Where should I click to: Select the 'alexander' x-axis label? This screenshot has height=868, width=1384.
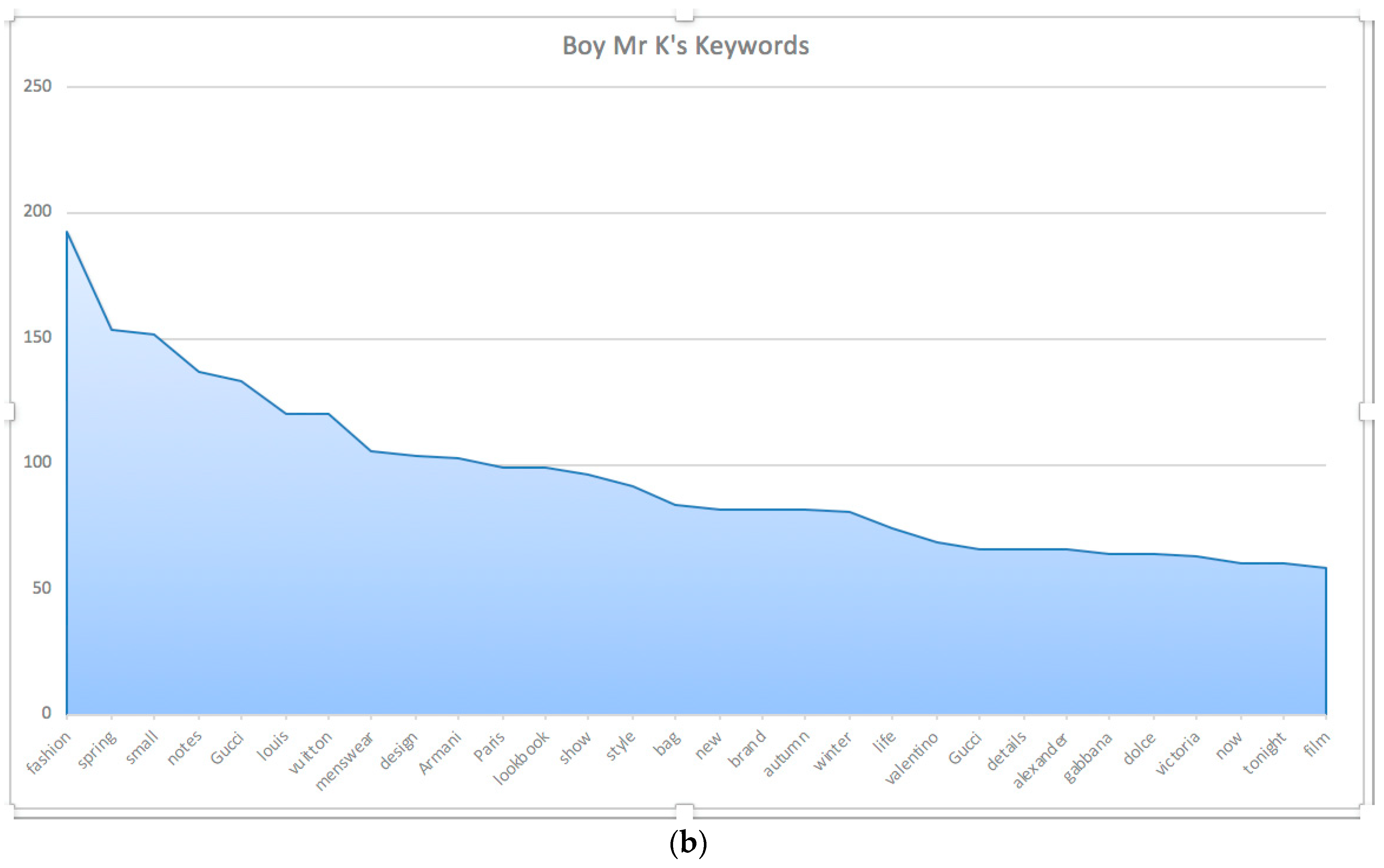coord(1040,760)
